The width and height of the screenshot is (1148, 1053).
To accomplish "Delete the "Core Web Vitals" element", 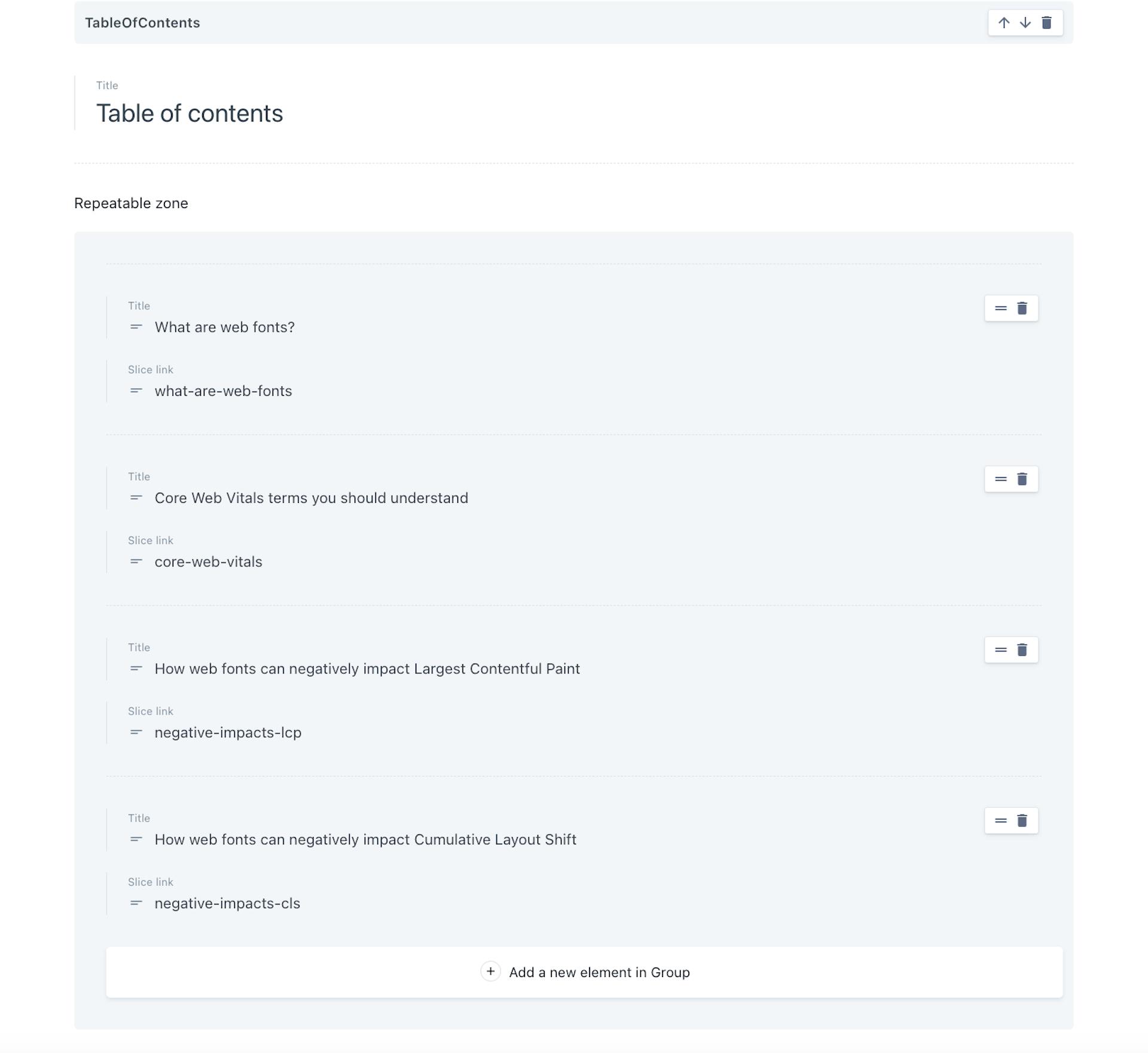I will pyautogui.click(x=1022, y=479).
